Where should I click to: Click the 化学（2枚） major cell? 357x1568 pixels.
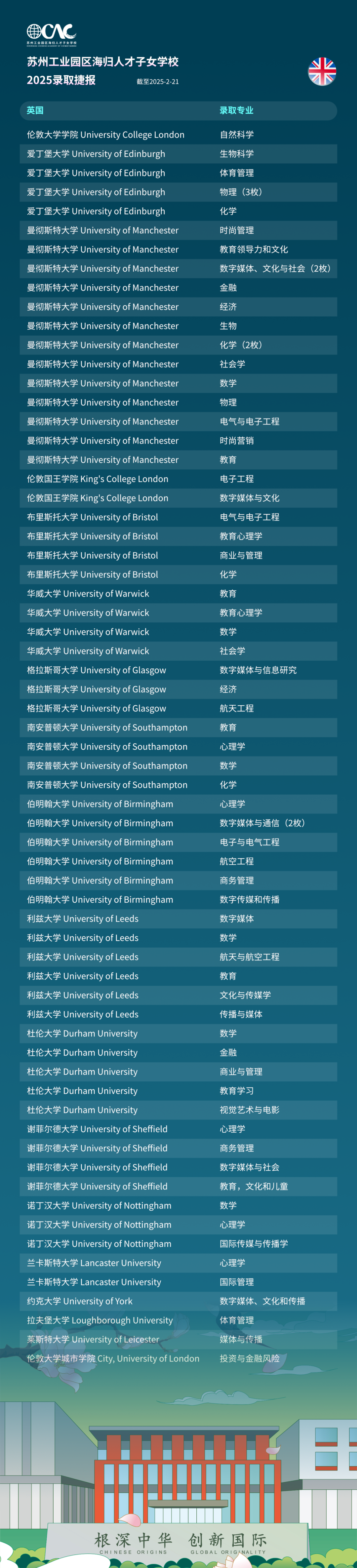[243, 345]
